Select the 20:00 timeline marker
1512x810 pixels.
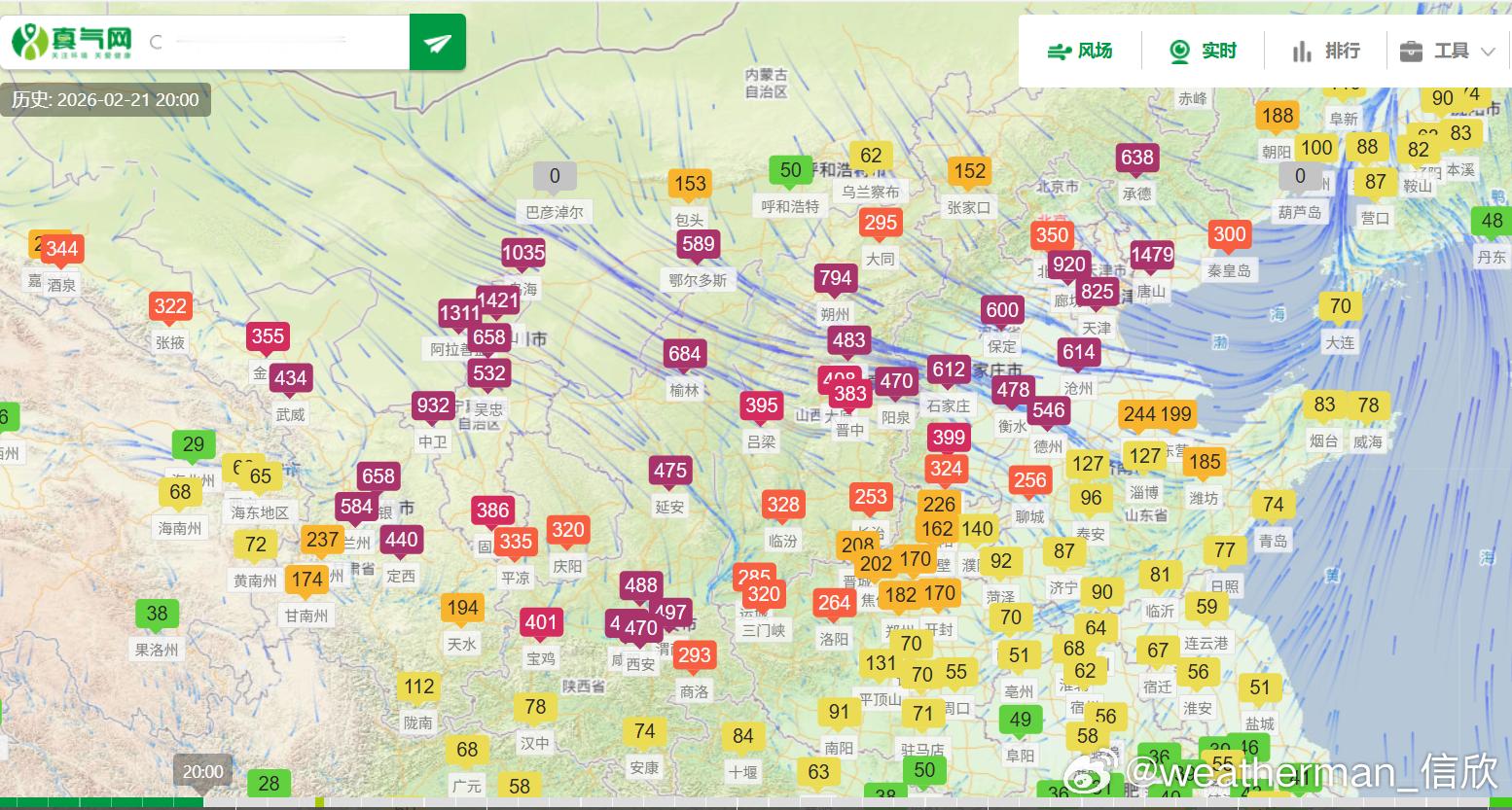point(202,770)
